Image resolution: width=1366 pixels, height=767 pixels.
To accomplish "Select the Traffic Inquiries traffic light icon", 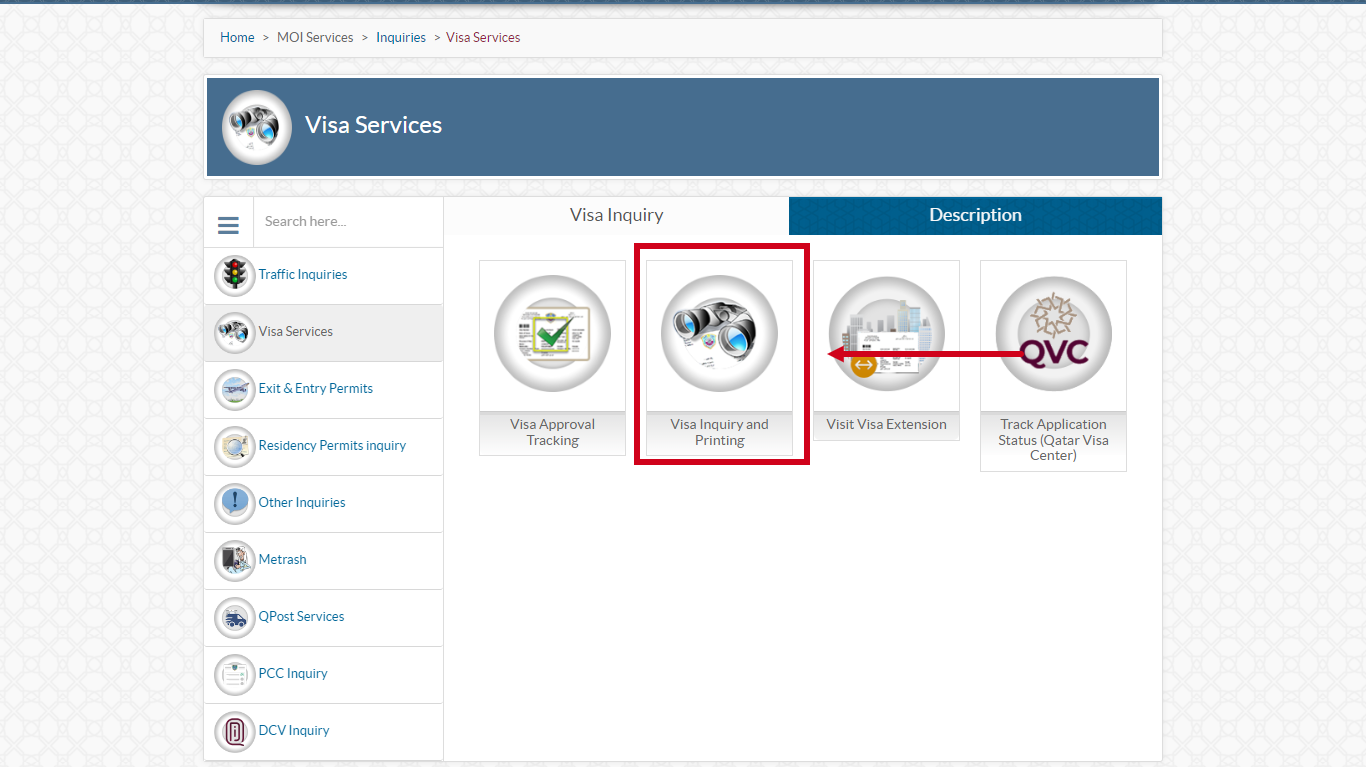I will [x=235, y=275].
